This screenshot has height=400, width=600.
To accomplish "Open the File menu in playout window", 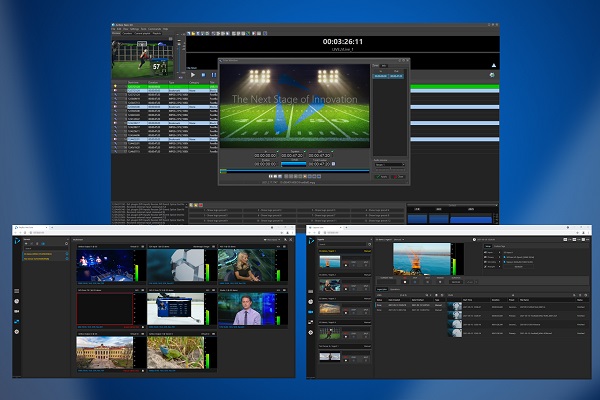I will pyautogui.click(x=113, y=29).
